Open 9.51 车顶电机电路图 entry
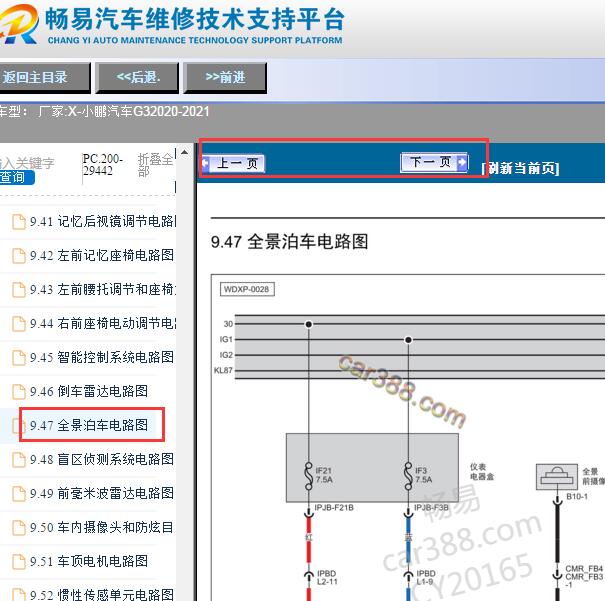605x601 pixels. coord(89,560)
